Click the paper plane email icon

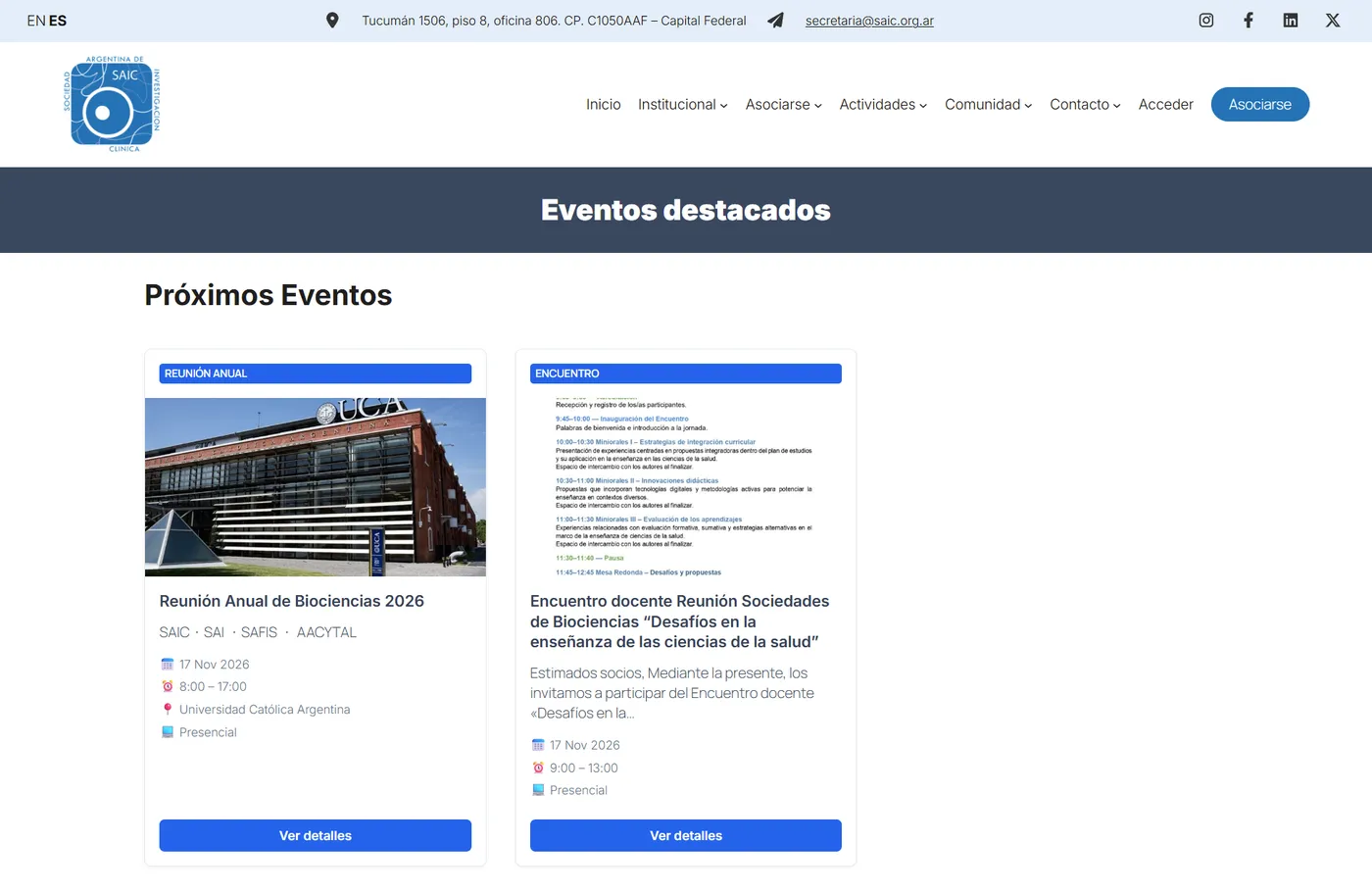coord(775,21)
